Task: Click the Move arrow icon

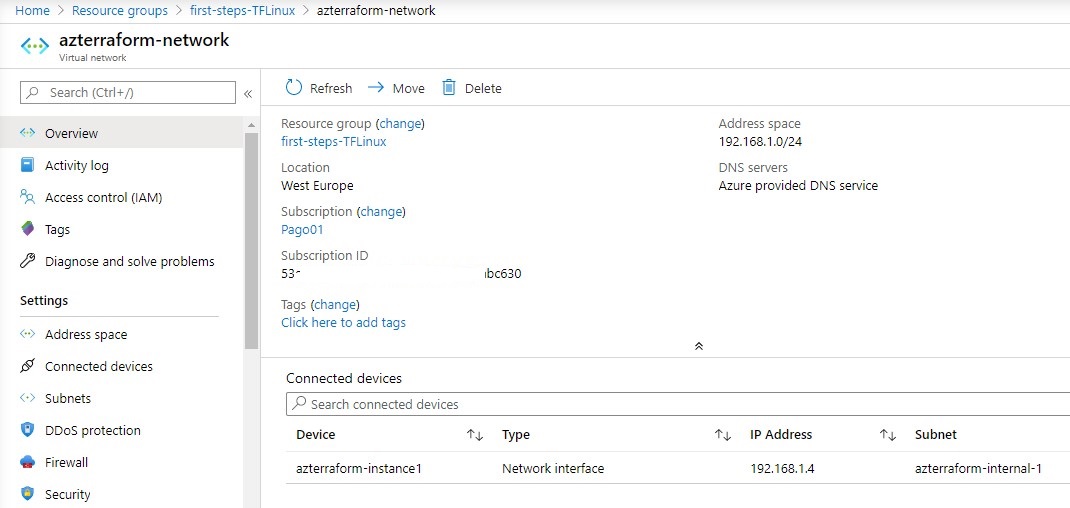Action: pos(376,88)
